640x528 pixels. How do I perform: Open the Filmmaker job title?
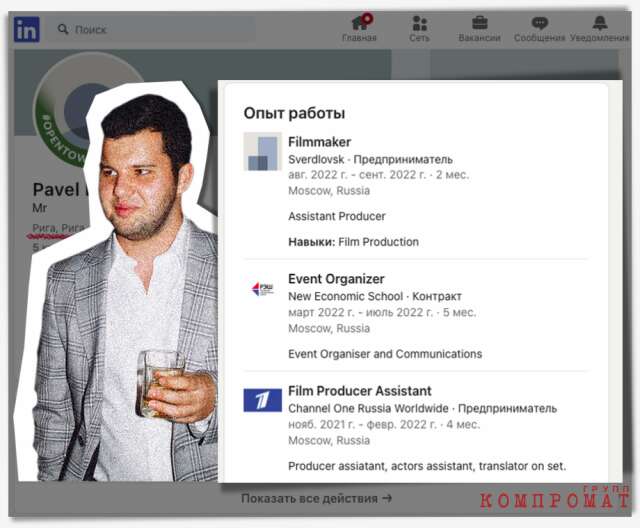click(319, 142)
